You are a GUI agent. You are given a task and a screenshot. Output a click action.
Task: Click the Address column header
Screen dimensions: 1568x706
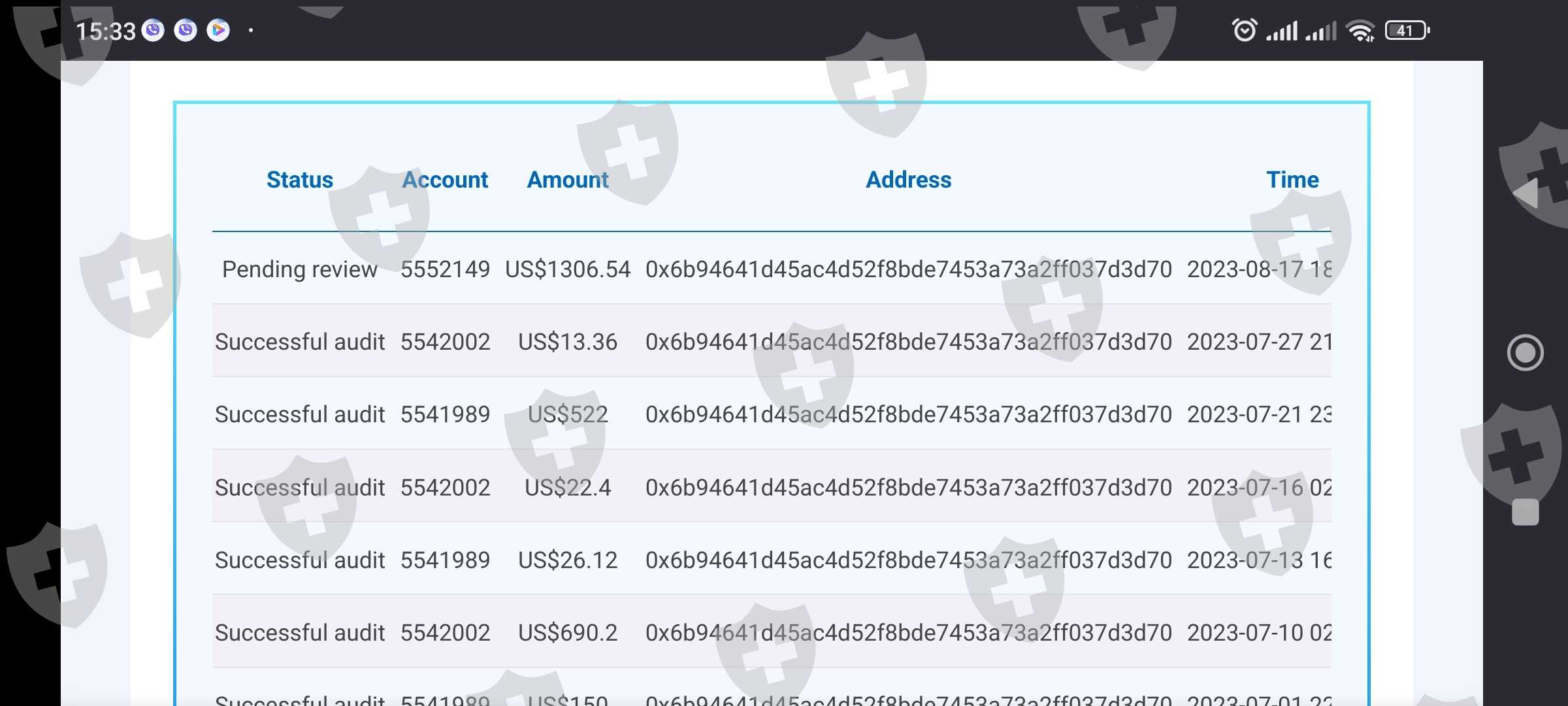pos(909,180)
